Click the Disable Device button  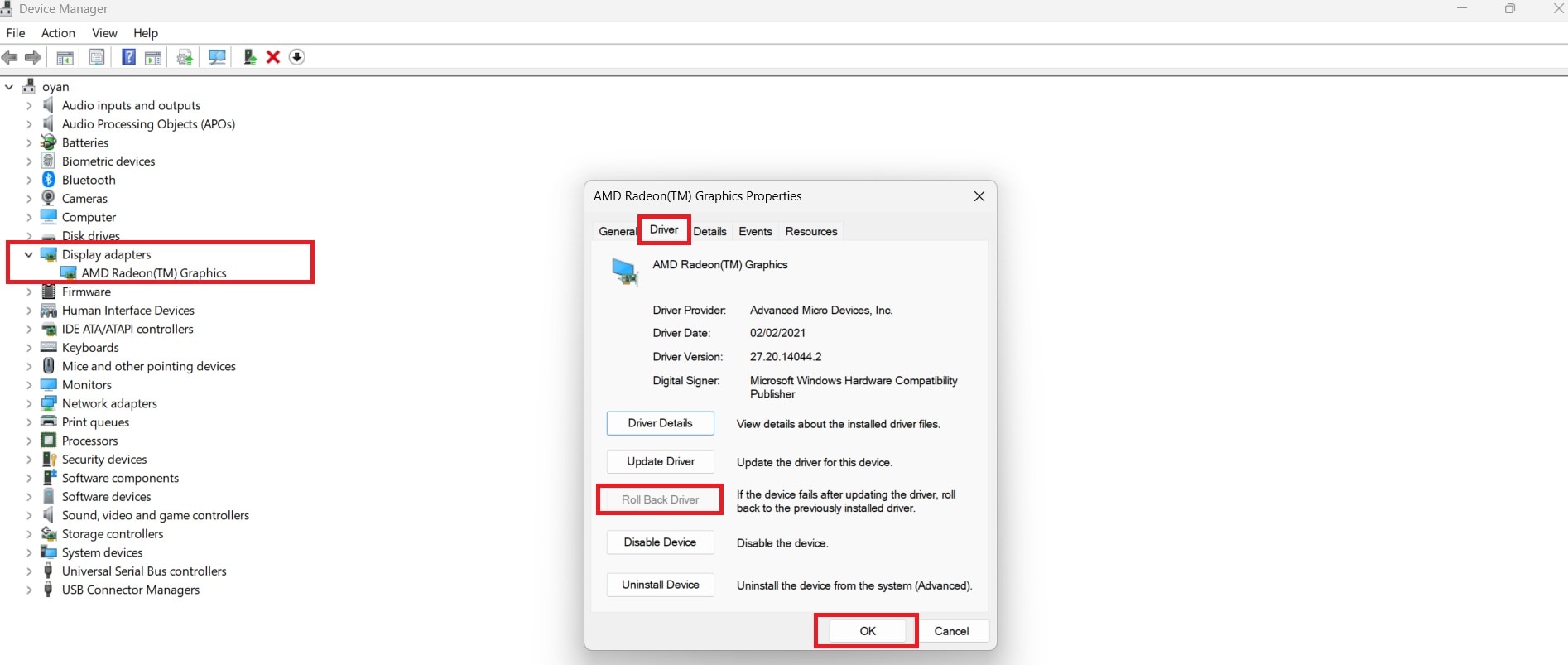pos(661,542)
